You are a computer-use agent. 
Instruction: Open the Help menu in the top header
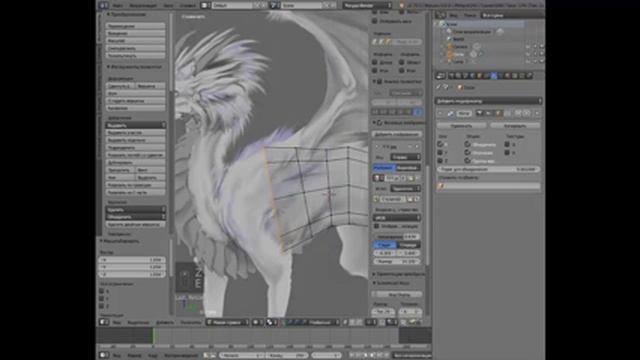188,5
